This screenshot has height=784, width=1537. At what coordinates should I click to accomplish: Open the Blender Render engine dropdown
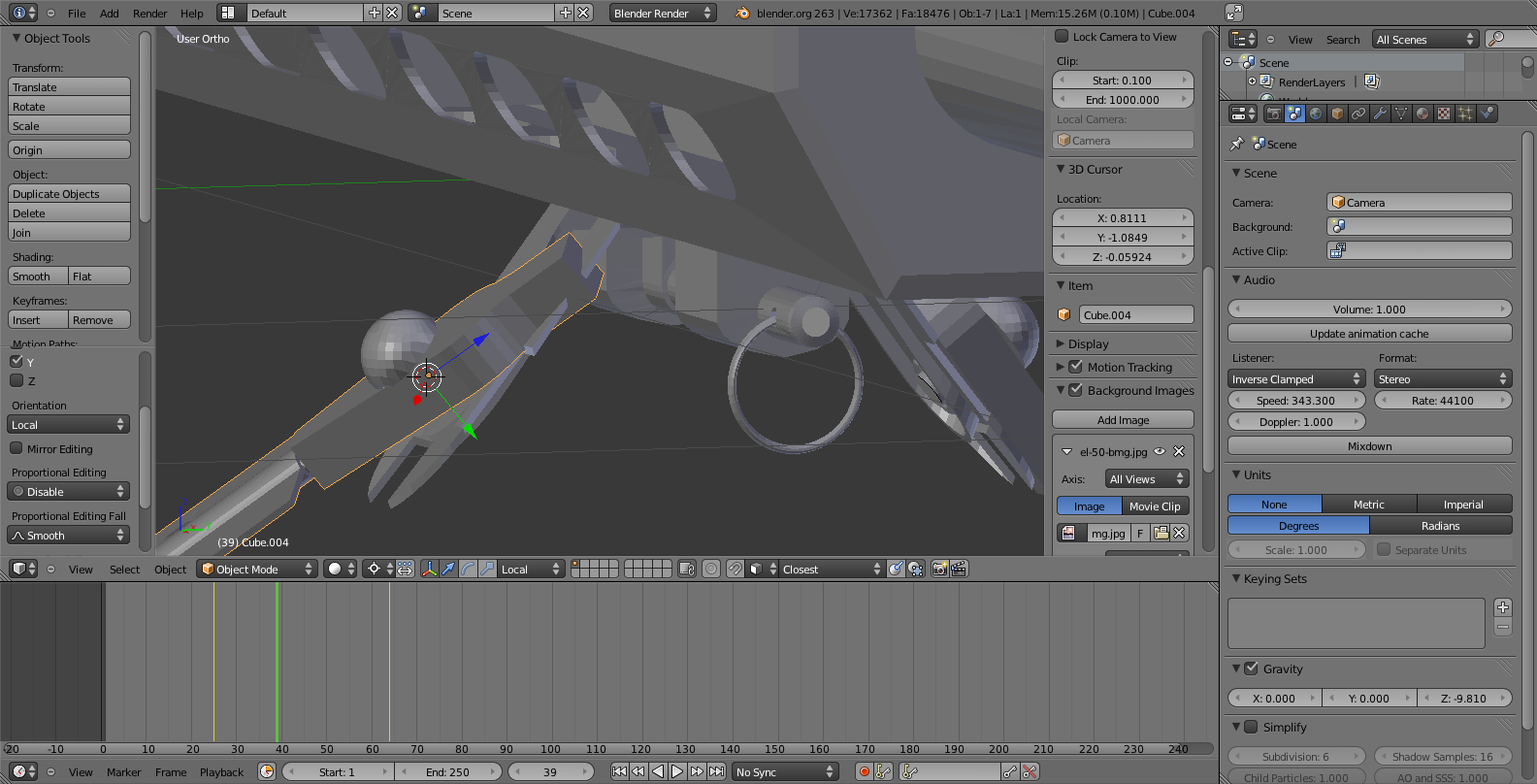[663, 13]
